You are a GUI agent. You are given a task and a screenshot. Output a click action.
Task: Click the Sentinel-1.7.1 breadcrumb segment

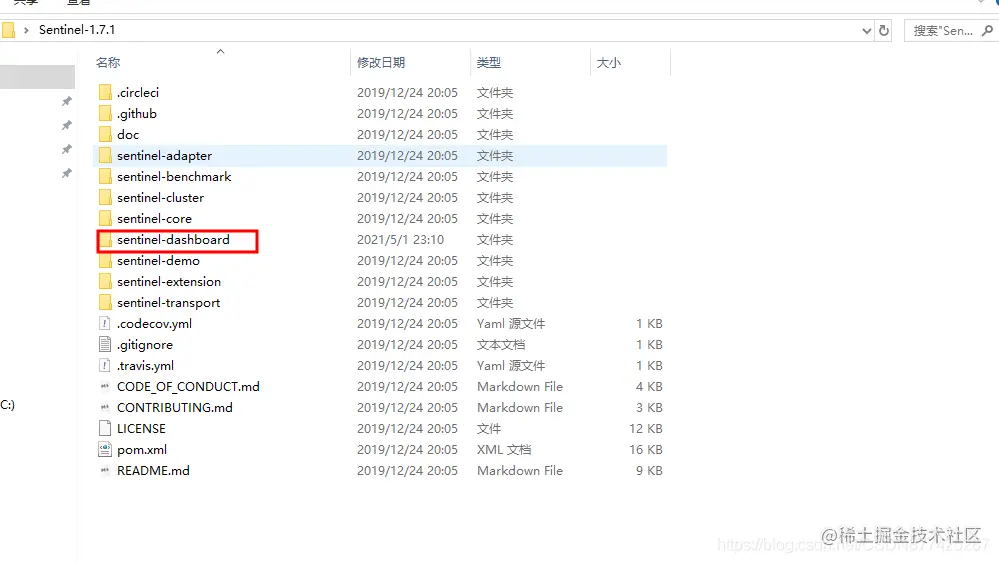pyautogui.click(x=77, y=30)
